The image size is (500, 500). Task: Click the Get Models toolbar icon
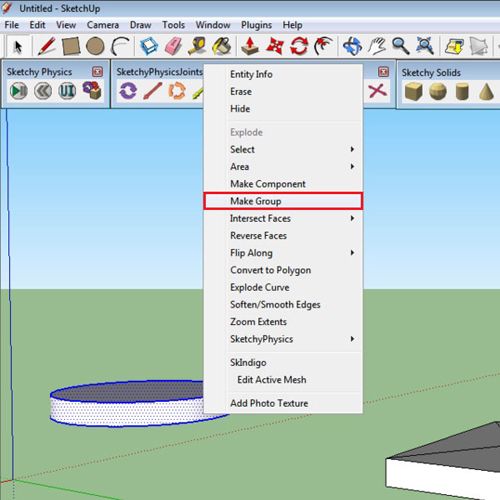tap(454, 46)
